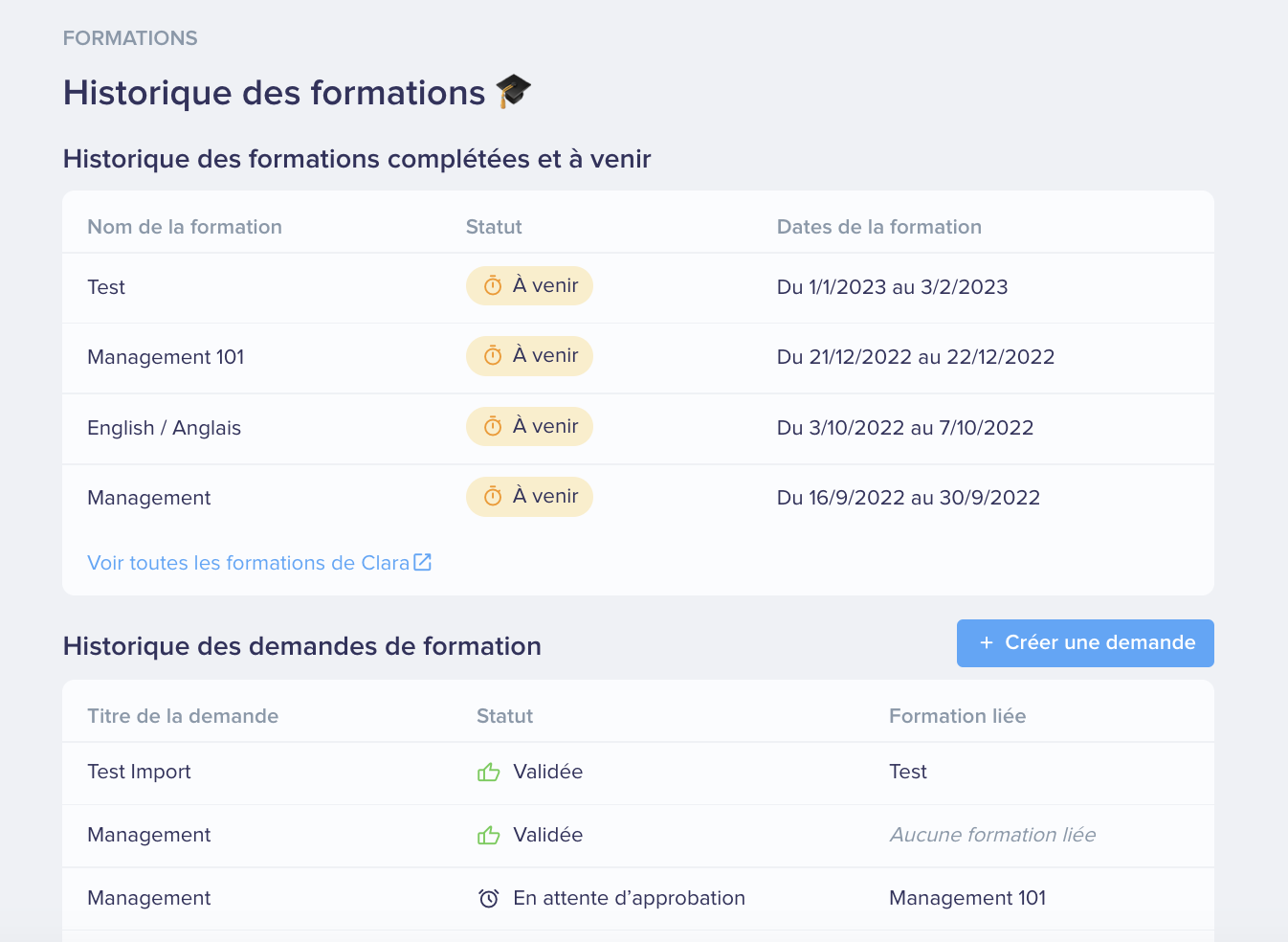Click the Titre de la demande column header

point(183,716)
